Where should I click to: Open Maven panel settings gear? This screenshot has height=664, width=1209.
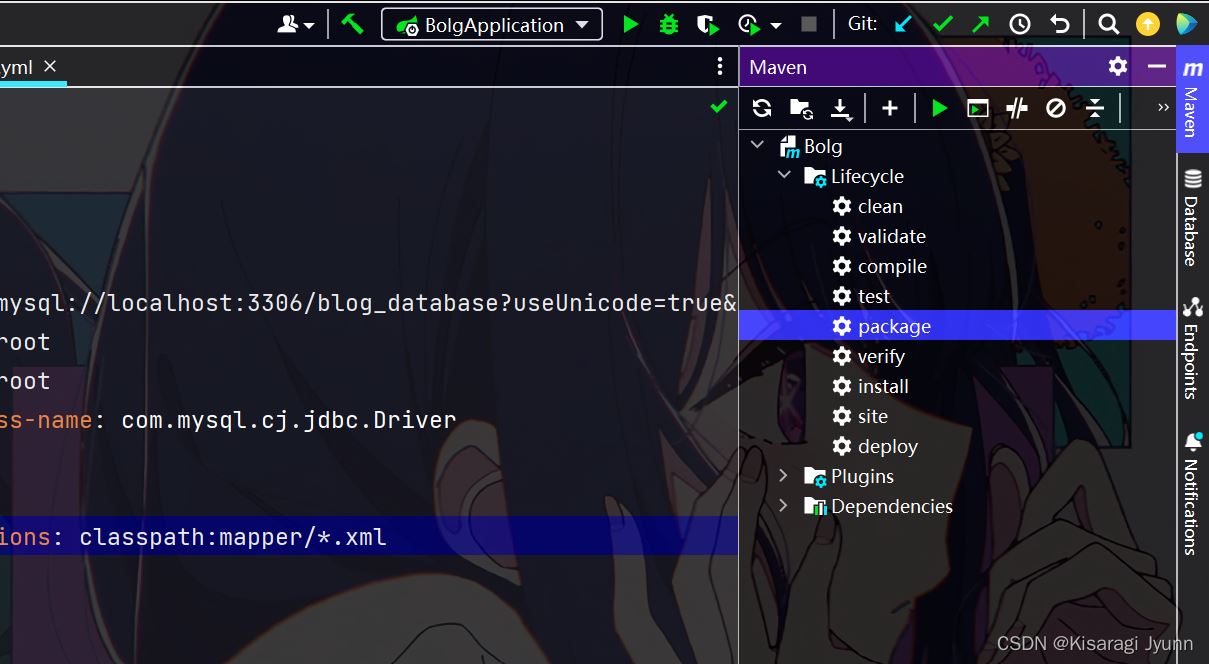(1118, 66)
